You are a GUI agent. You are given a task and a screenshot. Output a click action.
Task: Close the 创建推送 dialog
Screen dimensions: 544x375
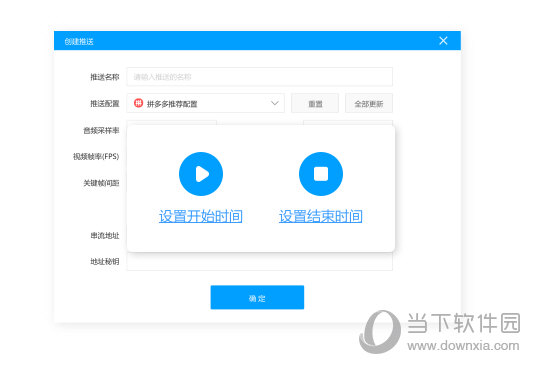pos(443,41)
